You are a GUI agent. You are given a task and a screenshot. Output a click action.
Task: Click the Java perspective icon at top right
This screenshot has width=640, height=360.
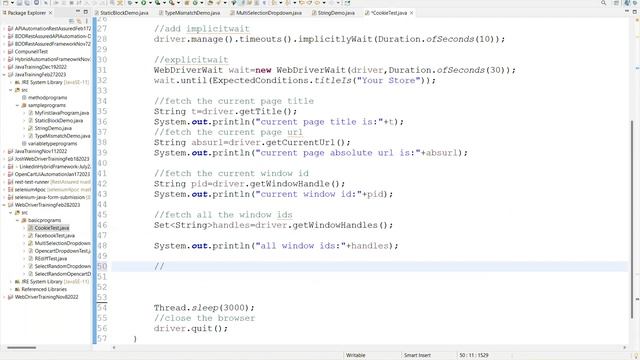pyautogui.click(x=628, y=3)
